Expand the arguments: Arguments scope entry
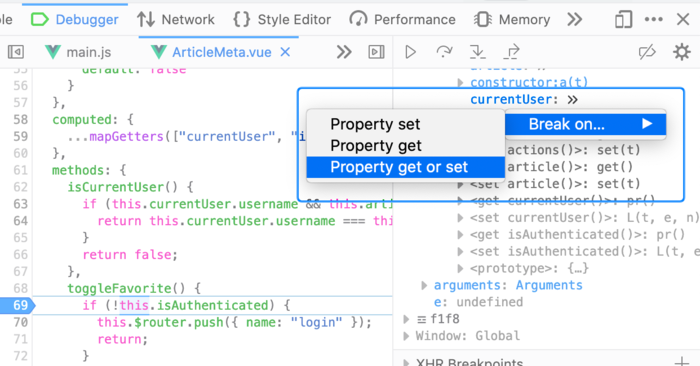The image size is (700, 366). pos(425,285)
